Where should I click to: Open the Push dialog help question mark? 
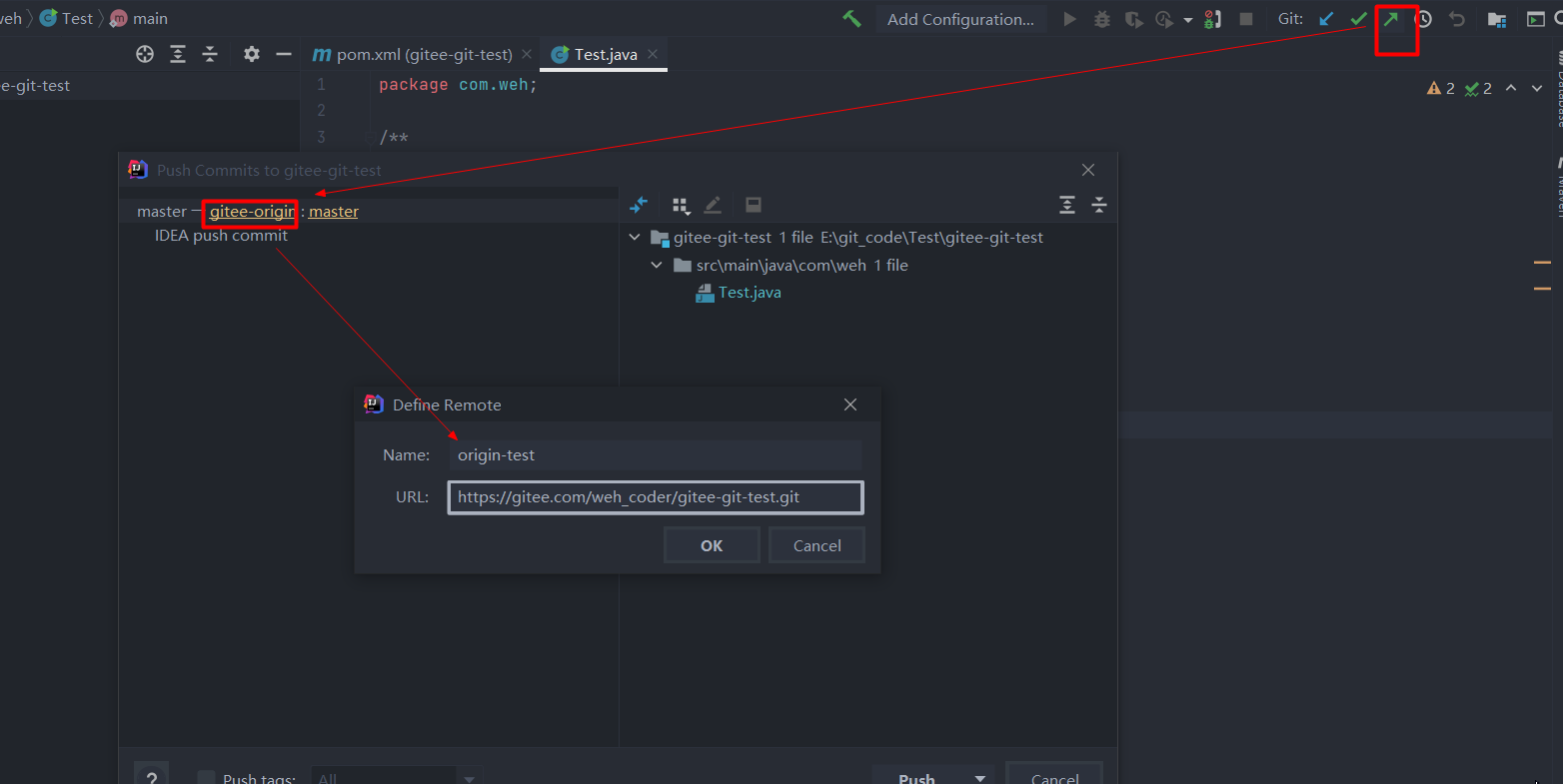point(151,776)
